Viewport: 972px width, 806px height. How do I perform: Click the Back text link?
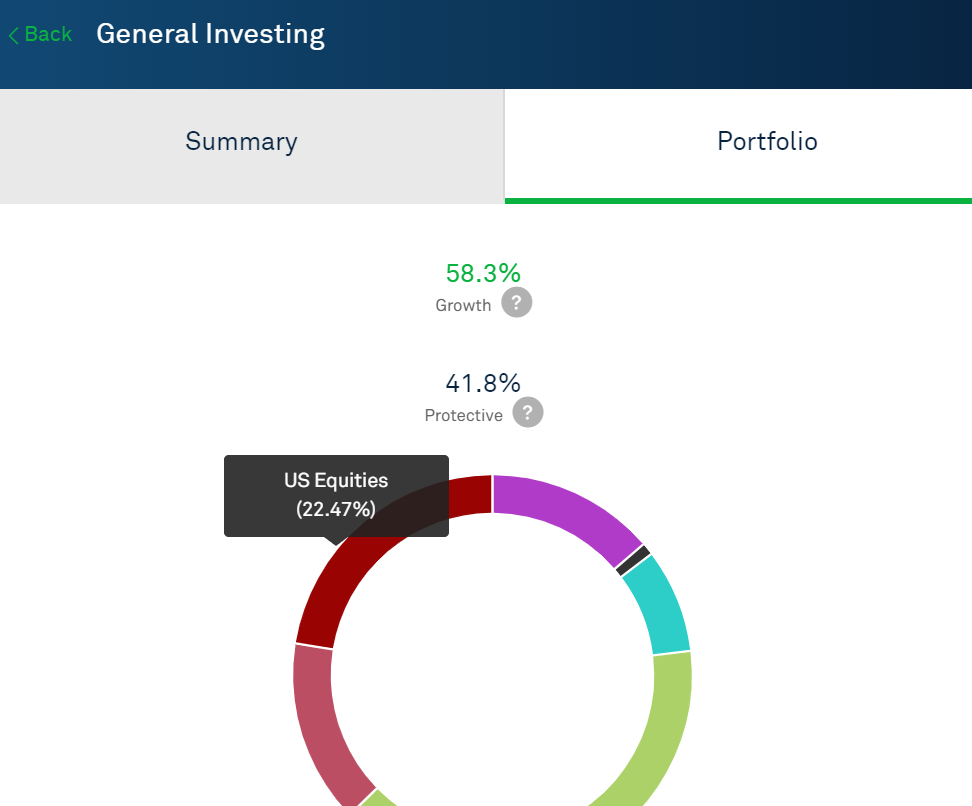tap(48, 35)
